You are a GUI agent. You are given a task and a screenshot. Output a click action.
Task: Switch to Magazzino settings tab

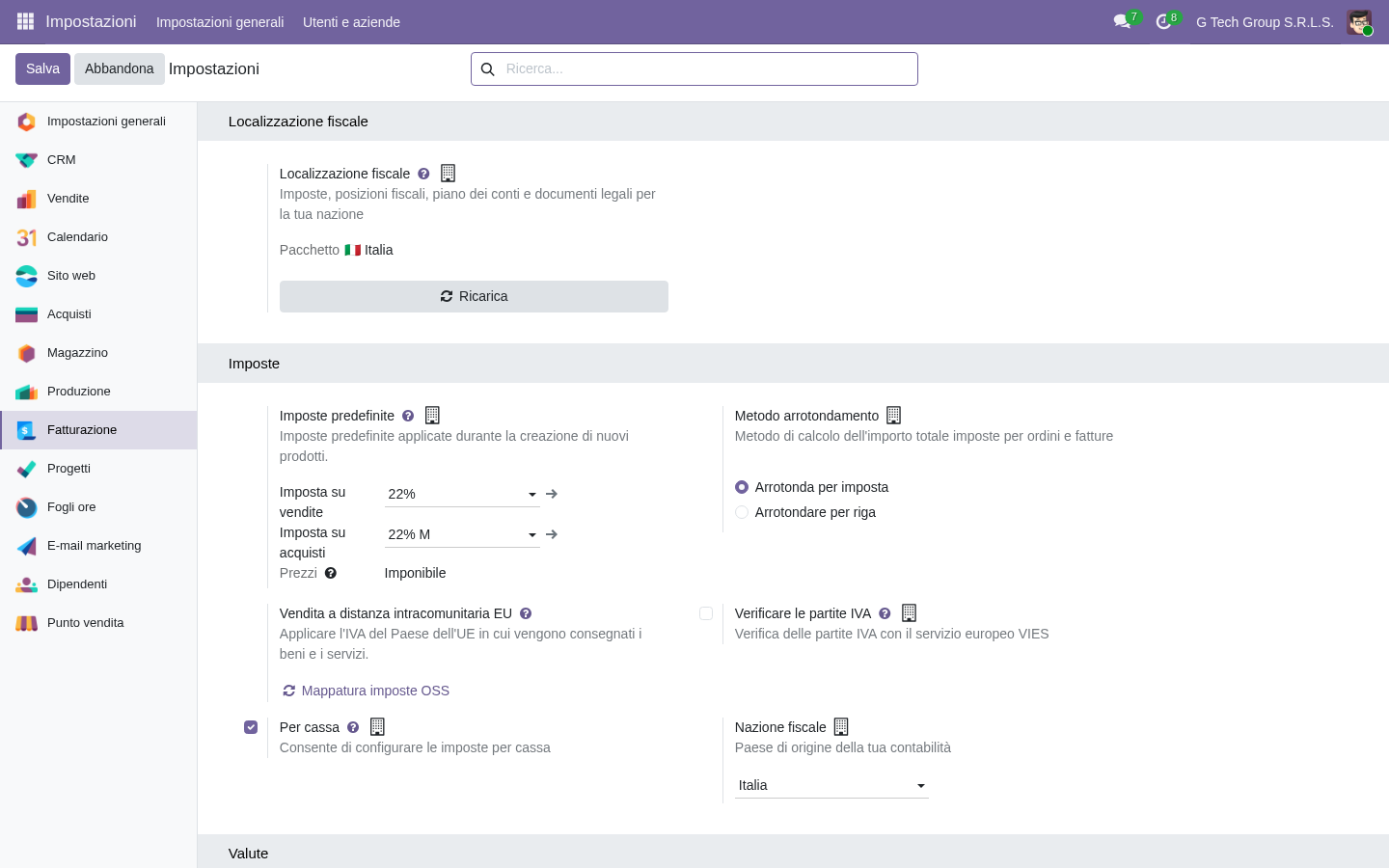click(98, 353)
